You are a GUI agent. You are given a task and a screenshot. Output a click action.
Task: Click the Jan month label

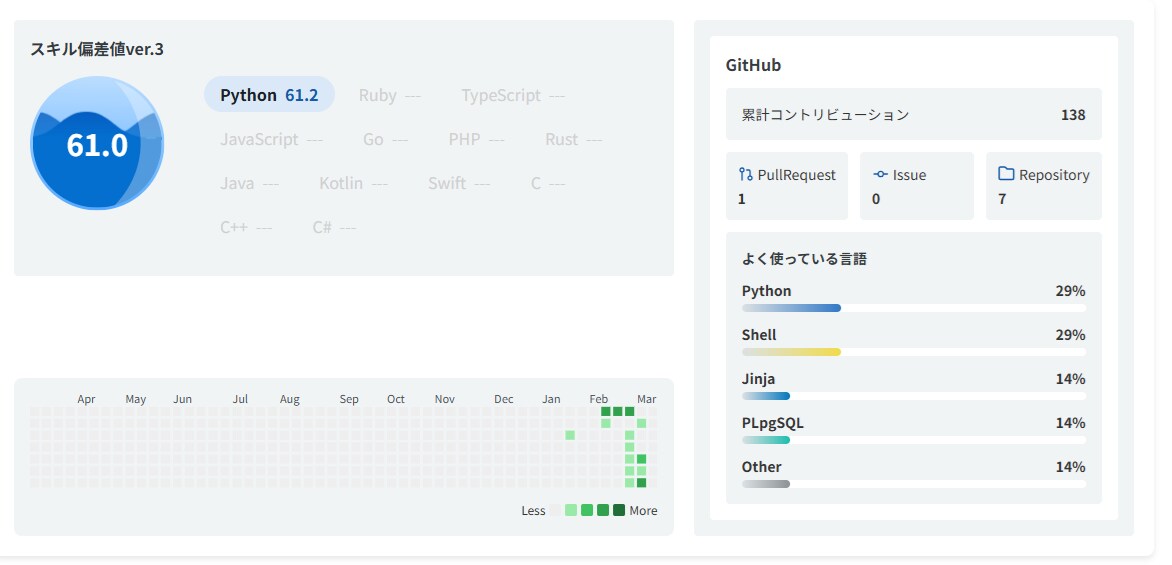551,399
